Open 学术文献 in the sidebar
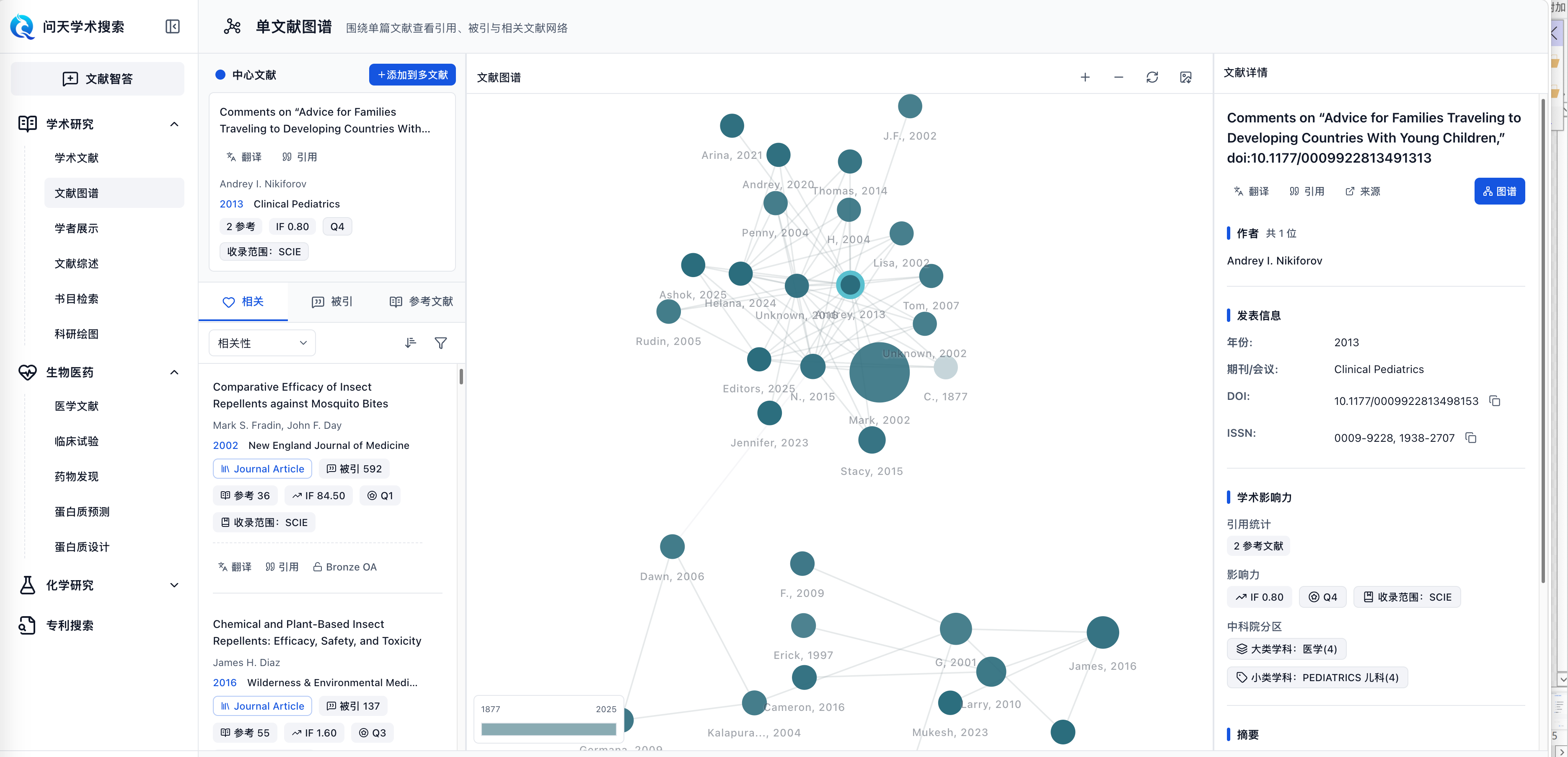 tap(77, 158)
